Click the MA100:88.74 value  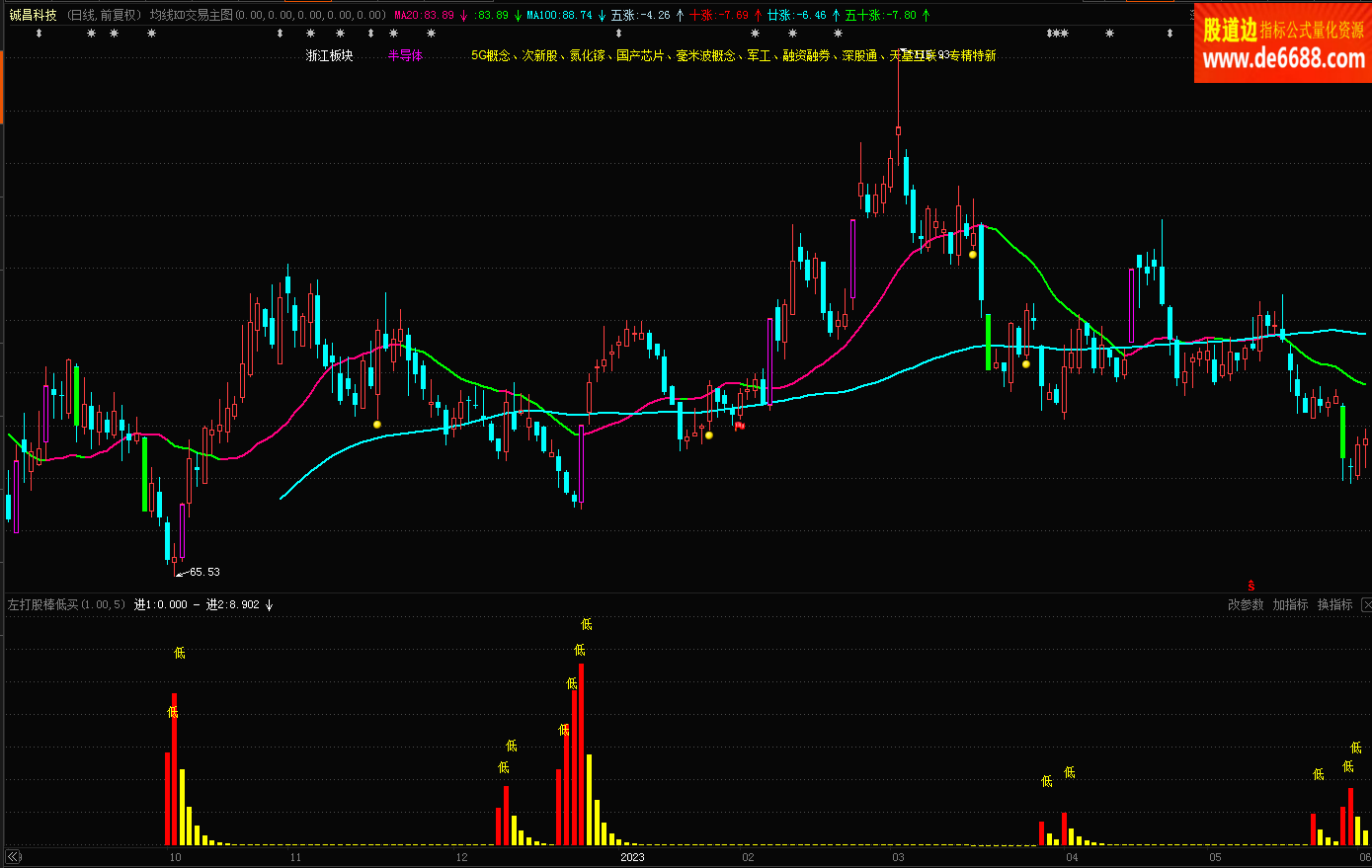point(560,15)
